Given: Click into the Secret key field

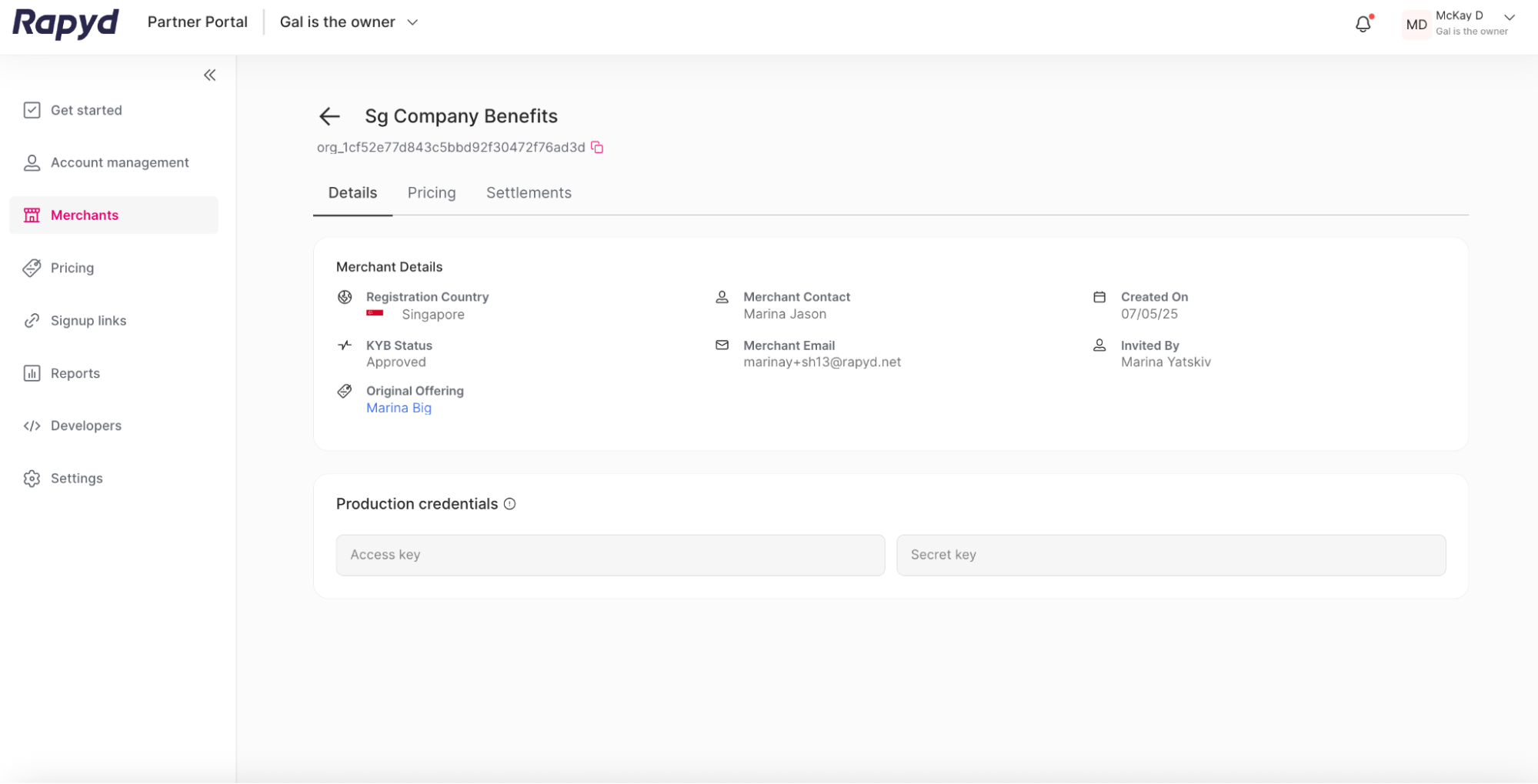Looking at the screenshot, I should coord(1171,555).
